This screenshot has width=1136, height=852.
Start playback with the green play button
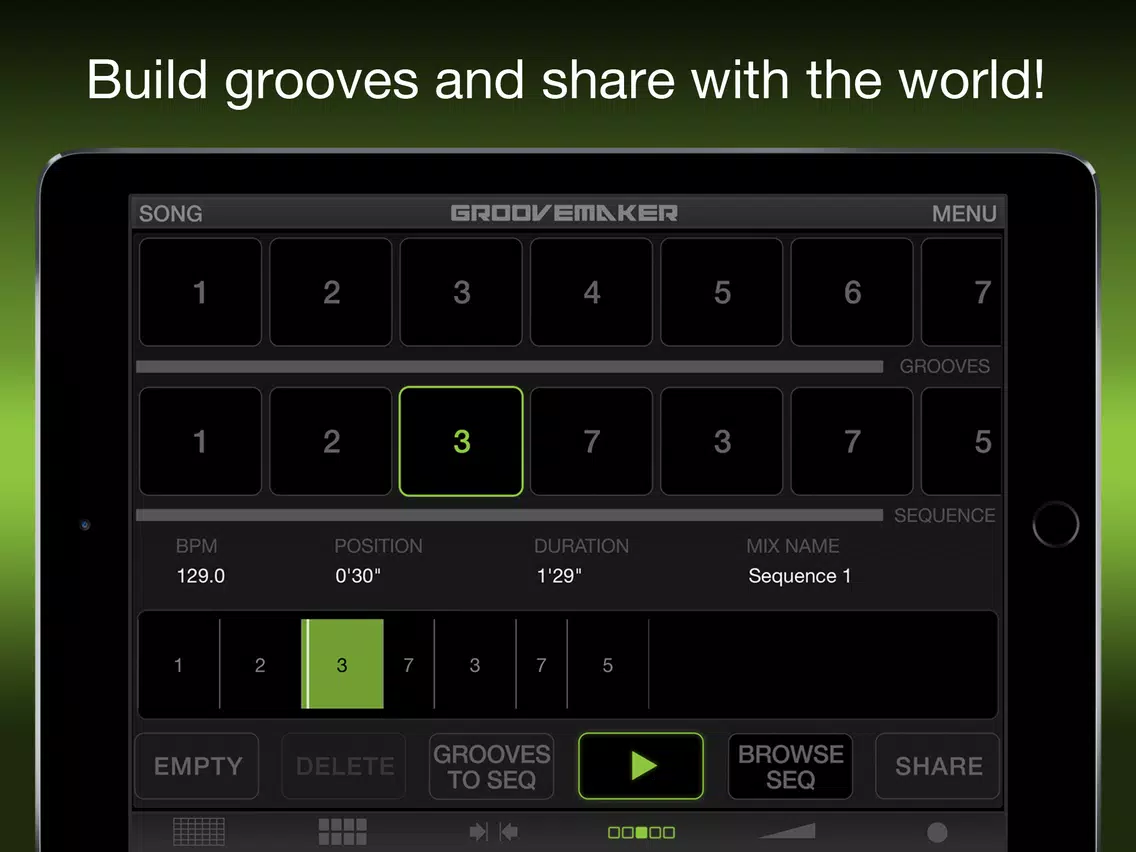641,766
